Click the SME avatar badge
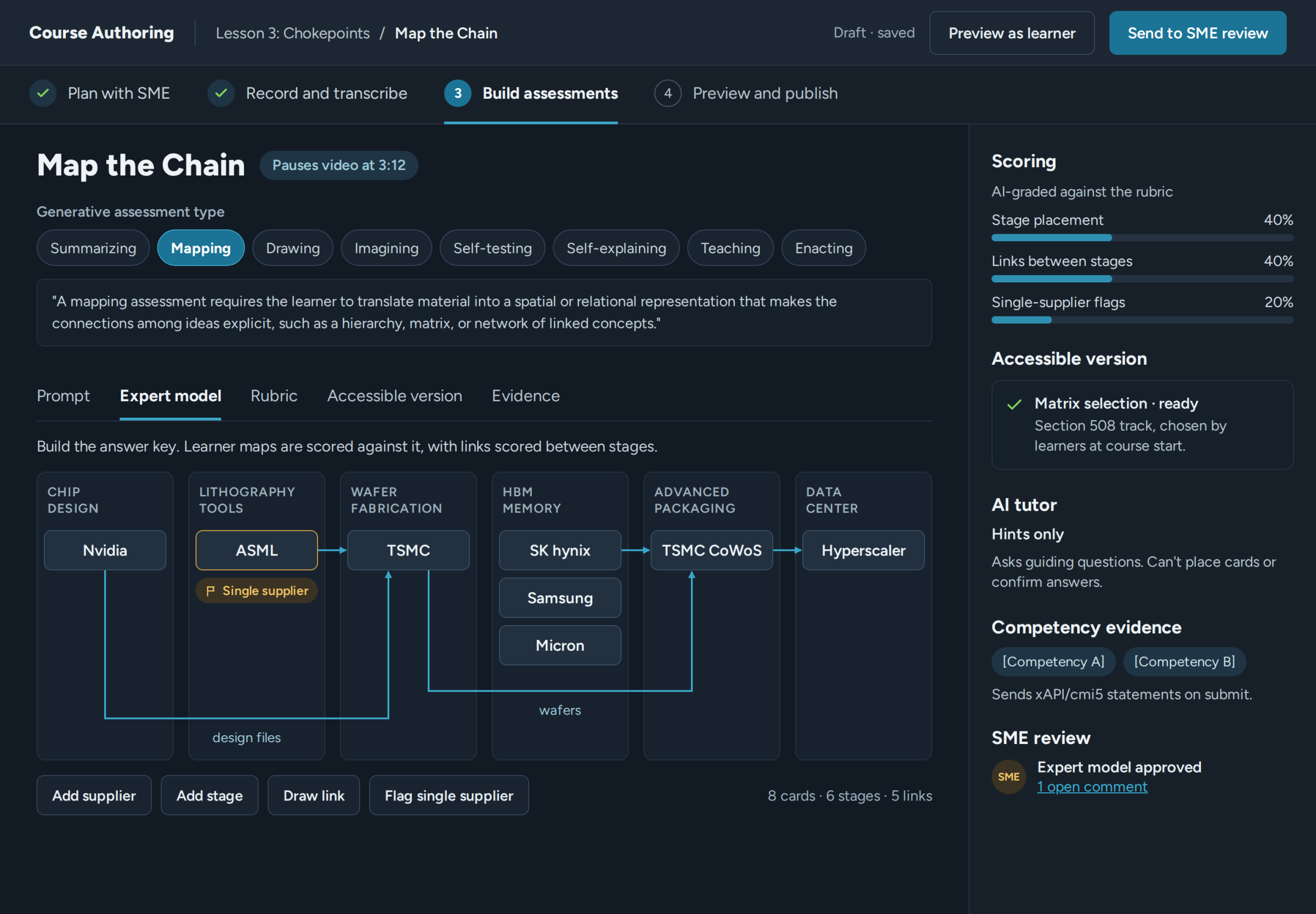This screenshot has height=914, width=1316. click(1008, 776)
